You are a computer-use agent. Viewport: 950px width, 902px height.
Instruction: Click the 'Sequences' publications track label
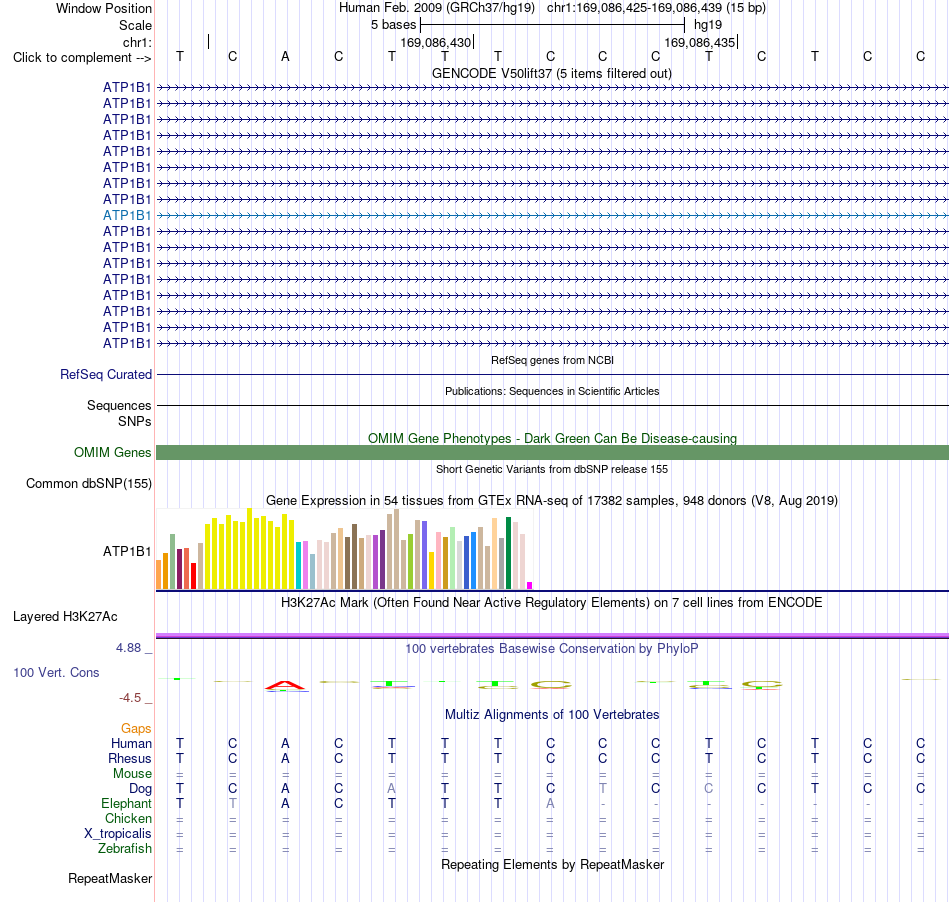coord(119,405)
